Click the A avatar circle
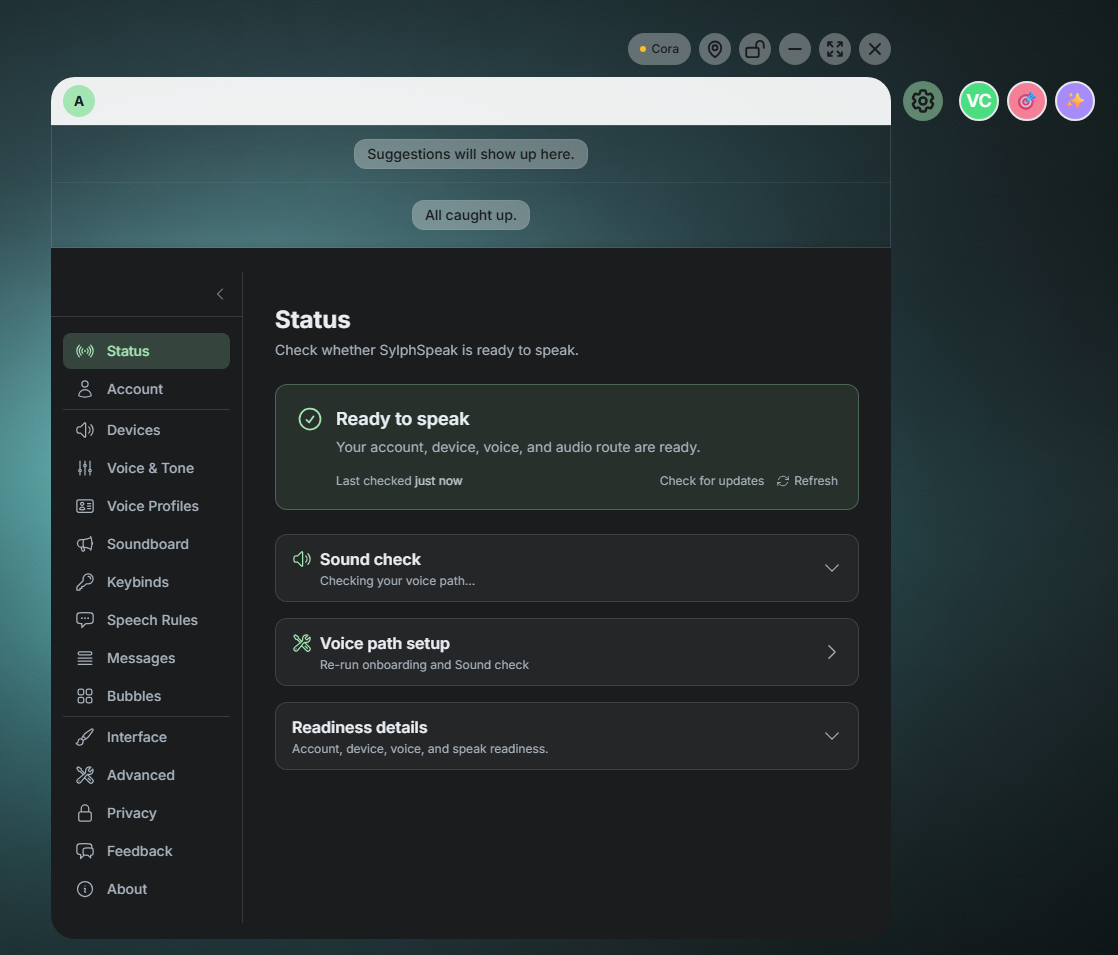The image size is (1118, 955). tap(79, 101)
